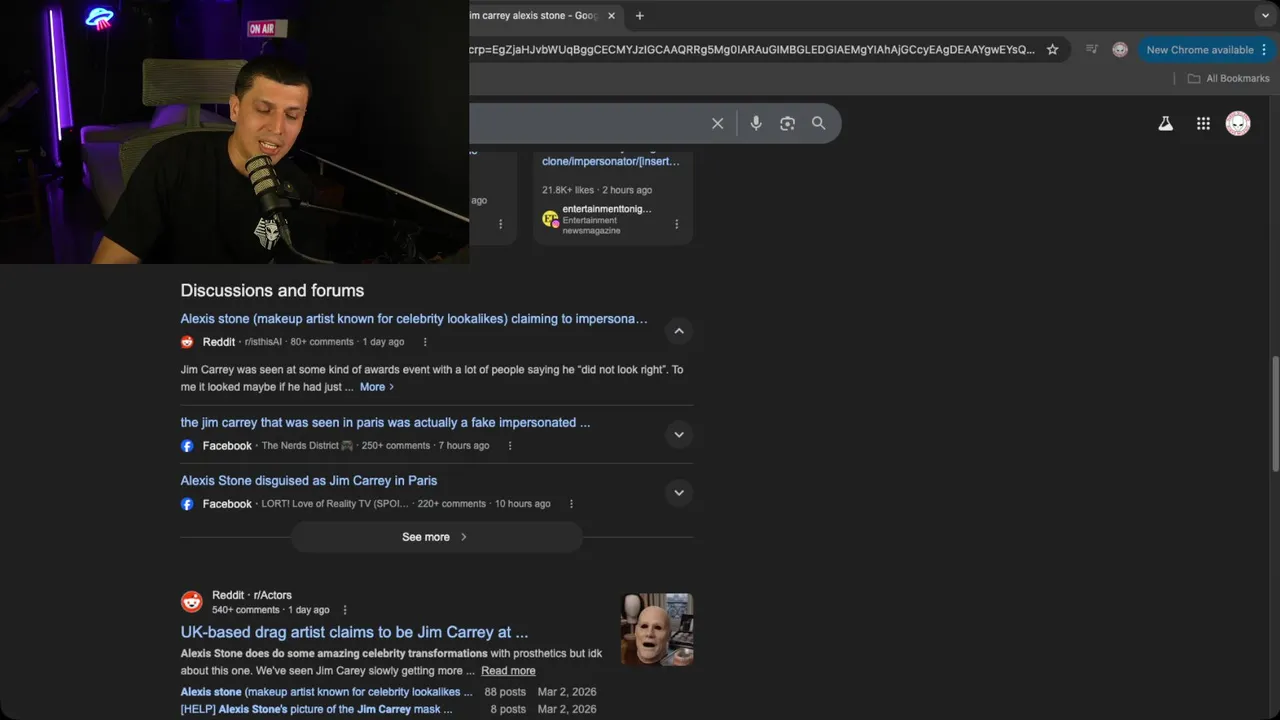The height and width of the screenshot is (720, 1280).
Task: Open Search Labs flask icon
Action: pyautogui.click(x=1165, y=124)
